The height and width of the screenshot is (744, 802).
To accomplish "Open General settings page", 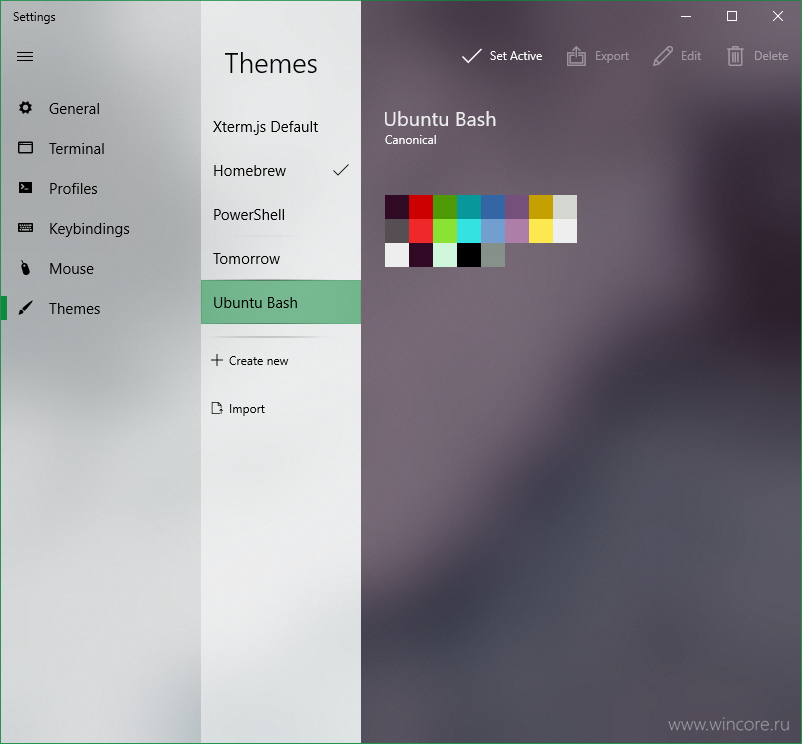I will pyautogui.click(x=101, y=108).
